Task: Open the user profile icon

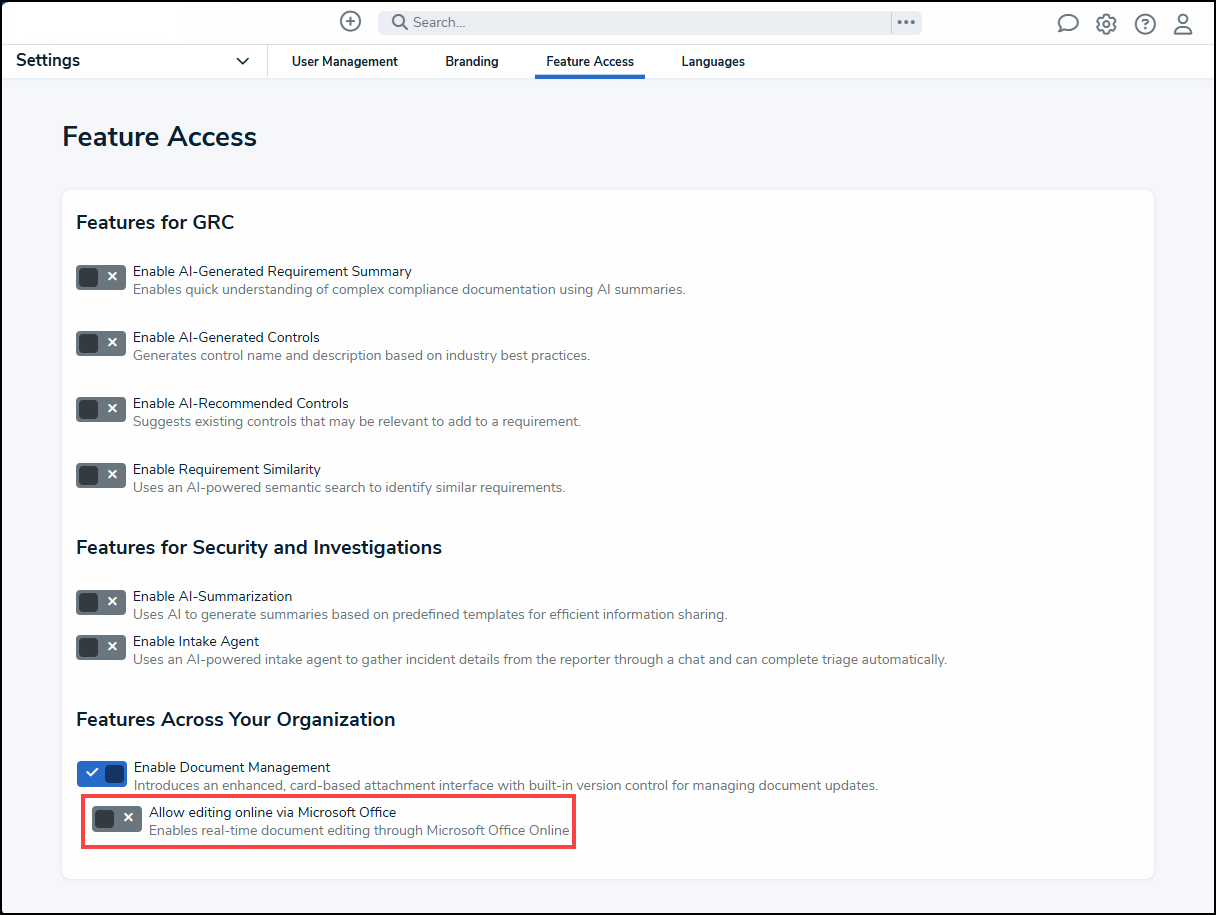Action: coord(1183,24)
